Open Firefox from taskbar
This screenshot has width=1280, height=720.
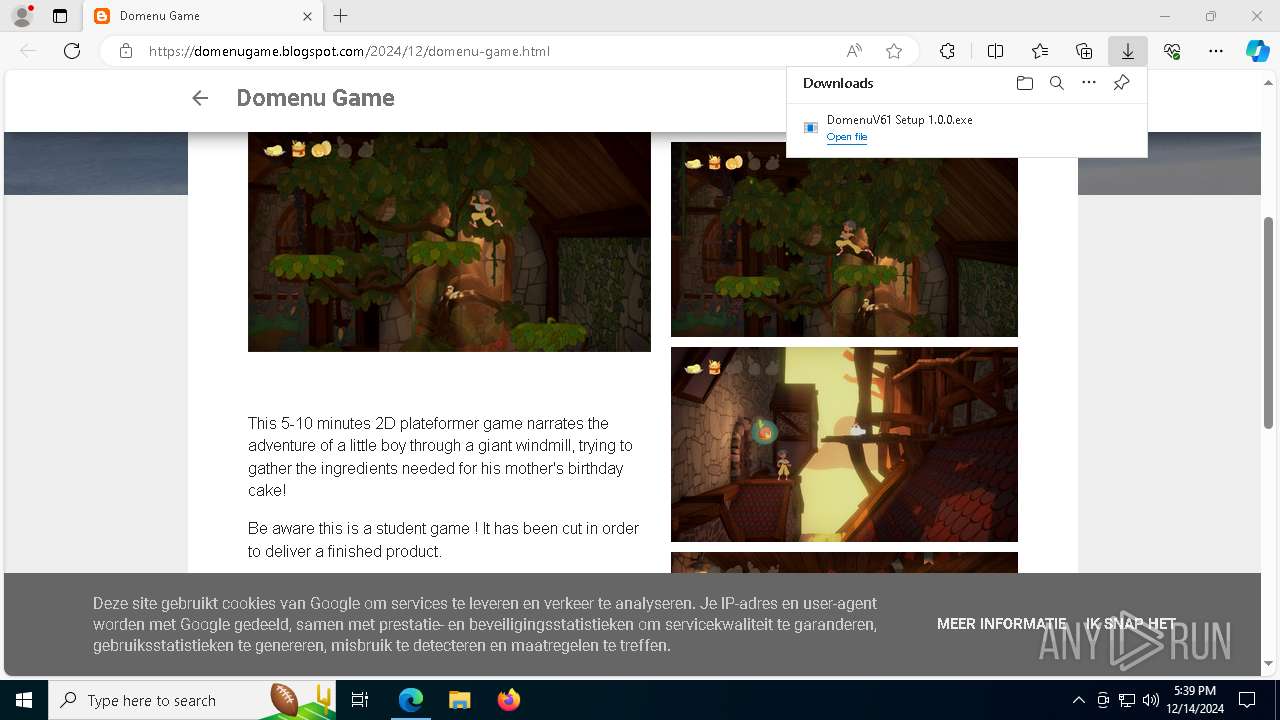click(508, 700)
